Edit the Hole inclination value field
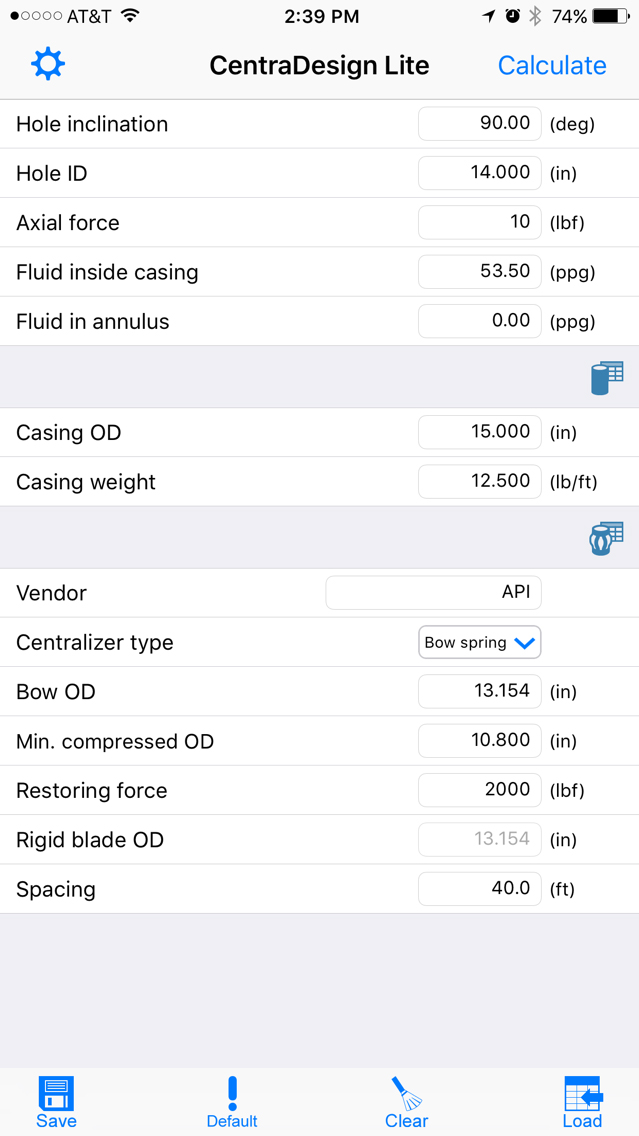The height and width of the screenshot is (1136, 639). point(480,124)
